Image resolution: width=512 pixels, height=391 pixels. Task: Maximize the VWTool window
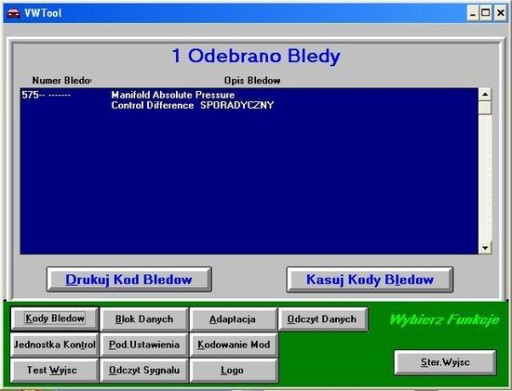tap(486, 13)
